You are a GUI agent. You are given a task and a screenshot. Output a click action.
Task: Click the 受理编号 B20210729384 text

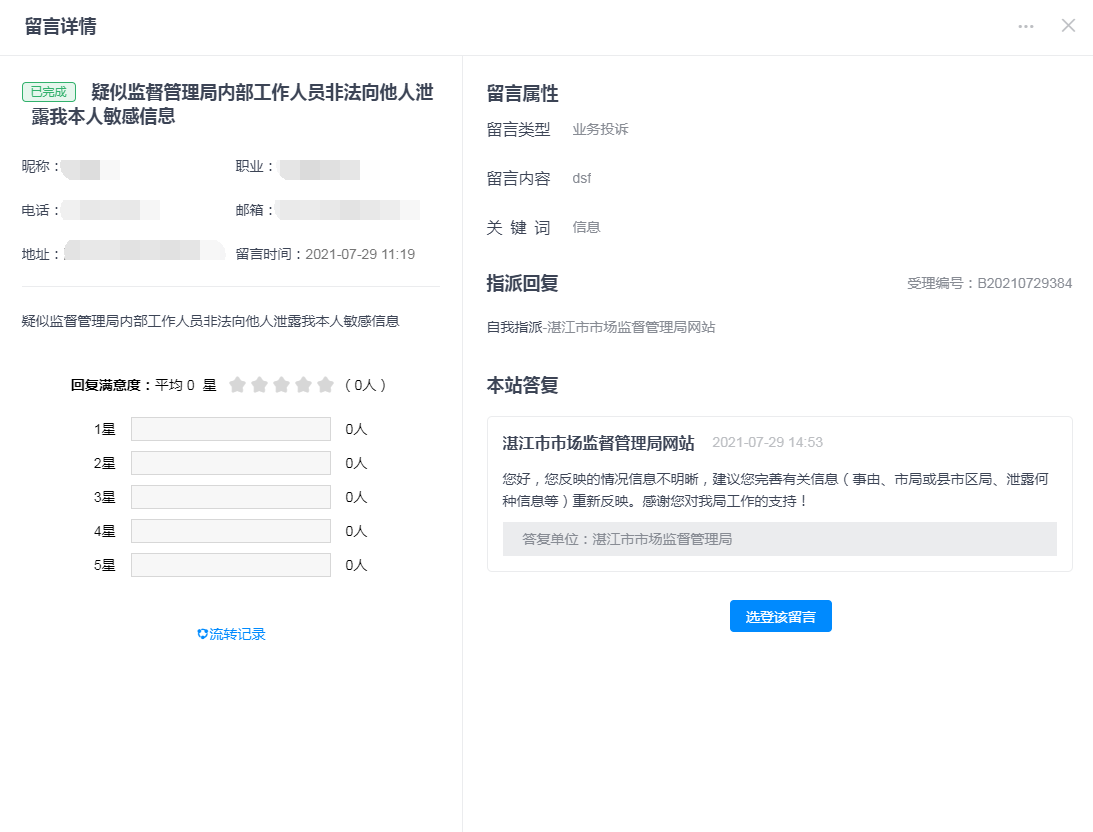tap(989, 284)
